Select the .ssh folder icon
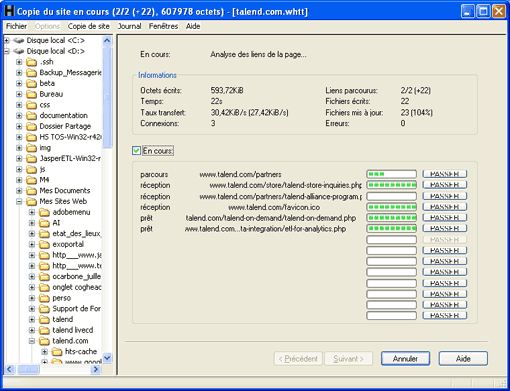Viewport: 510px width, 391px height. [x=31, y=62]
